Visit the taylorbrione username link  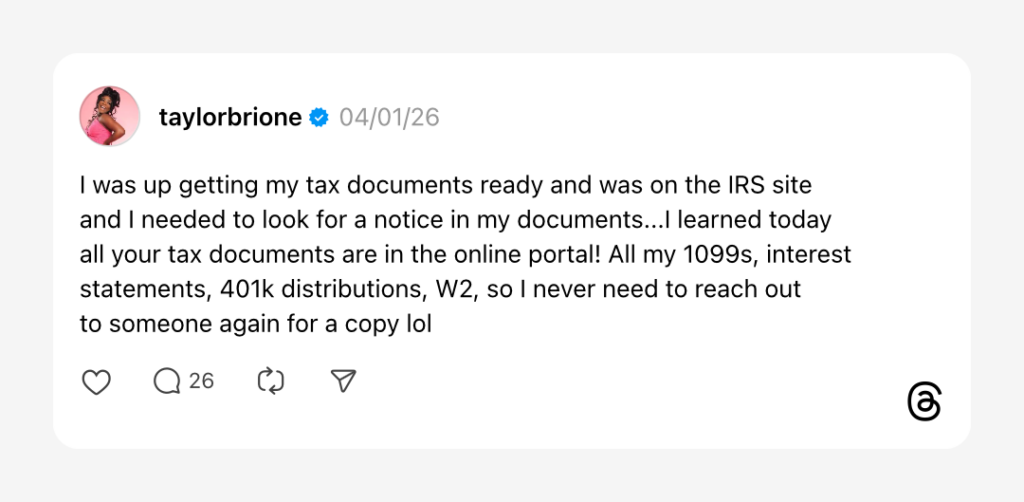click(230, 118)
